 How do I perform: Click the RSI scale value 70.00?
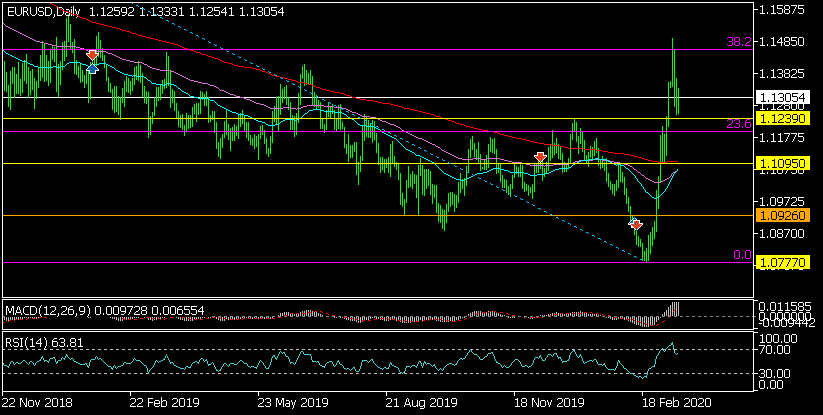[x=776, y=349]
